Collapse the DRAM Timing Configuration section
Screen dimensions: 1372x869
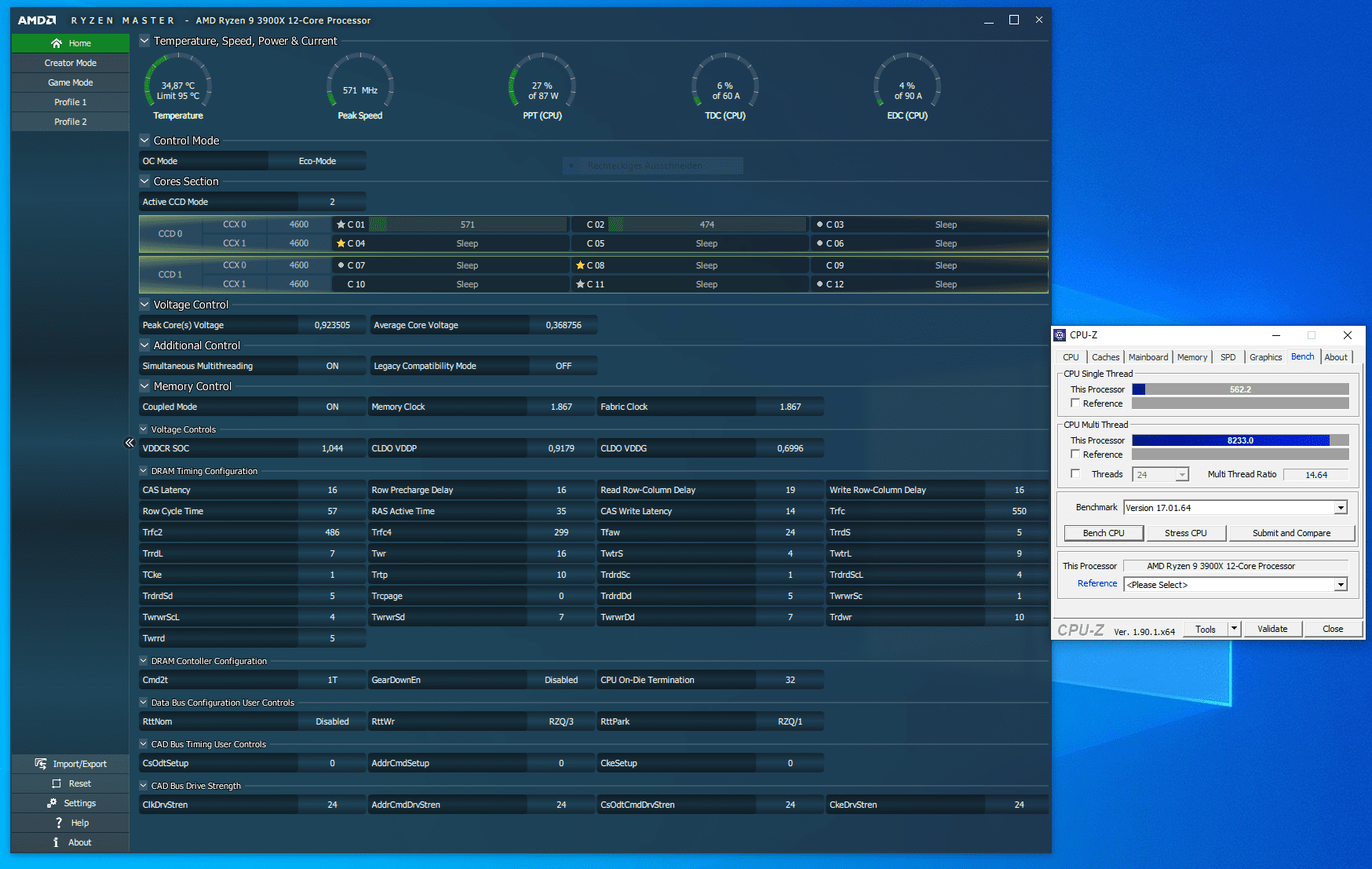pos(144,471)
